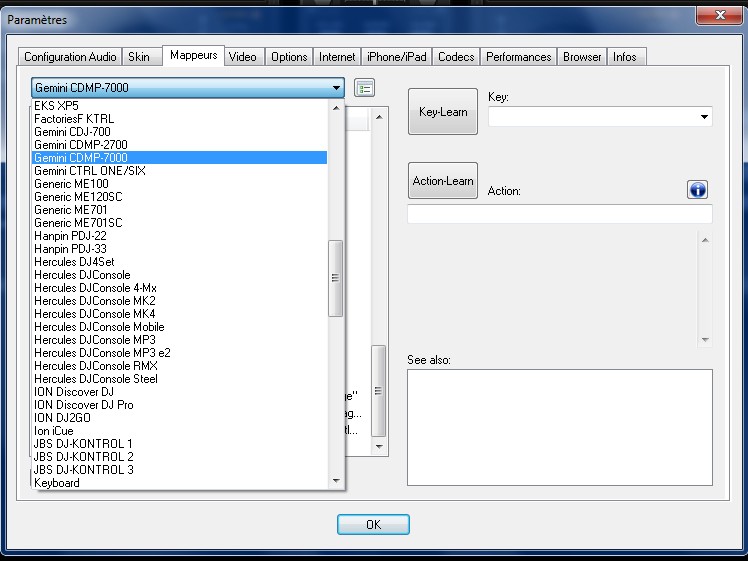Image resolution: width=748 pixels, height=561 pixels.
Task: Choose Gemini CDJ-700
Action: pyautogui.click(x=179, y=132)
